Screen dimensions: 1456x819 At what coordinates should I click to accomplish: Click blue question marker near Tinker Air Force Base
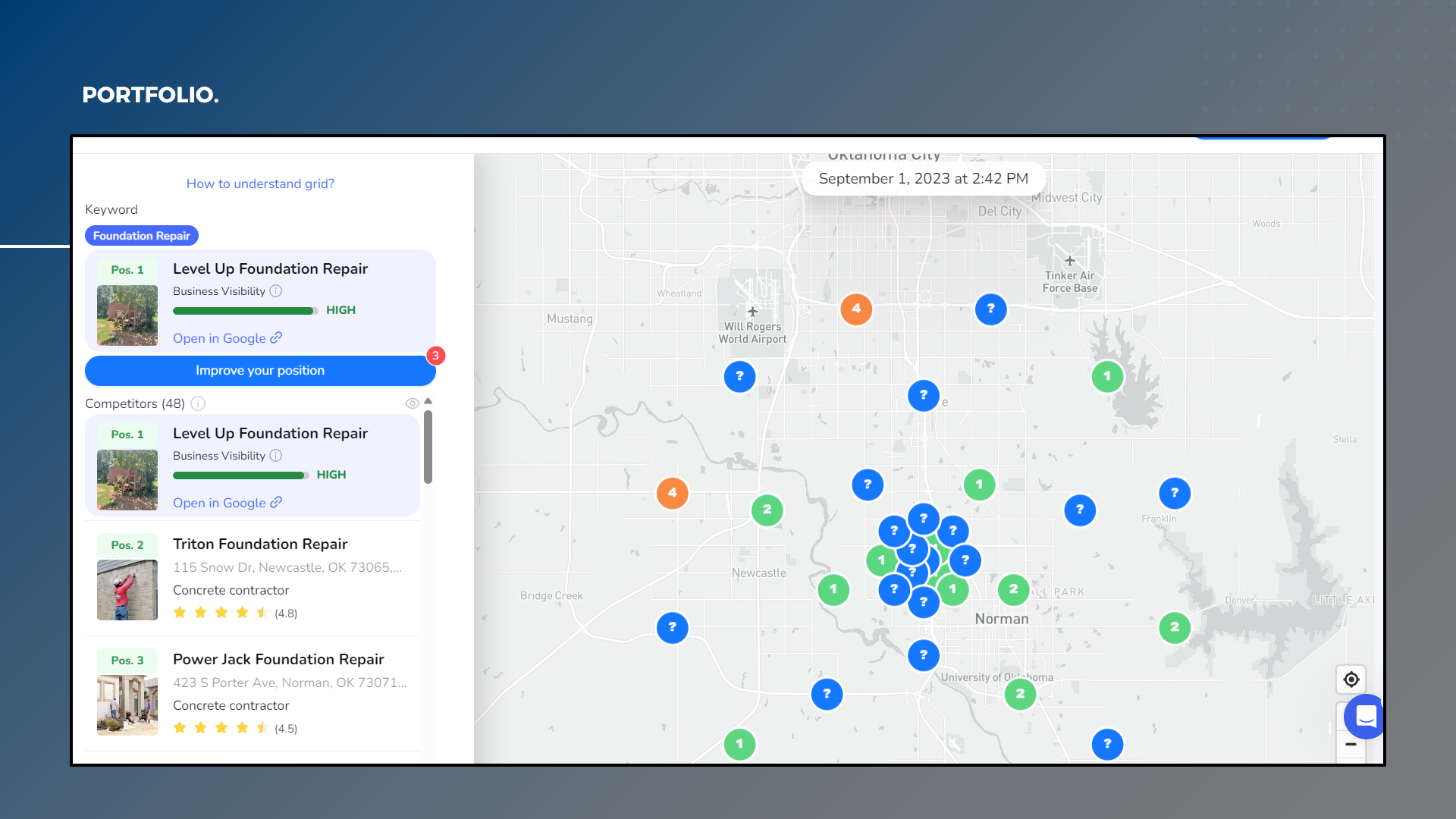(x=990, y=309)
